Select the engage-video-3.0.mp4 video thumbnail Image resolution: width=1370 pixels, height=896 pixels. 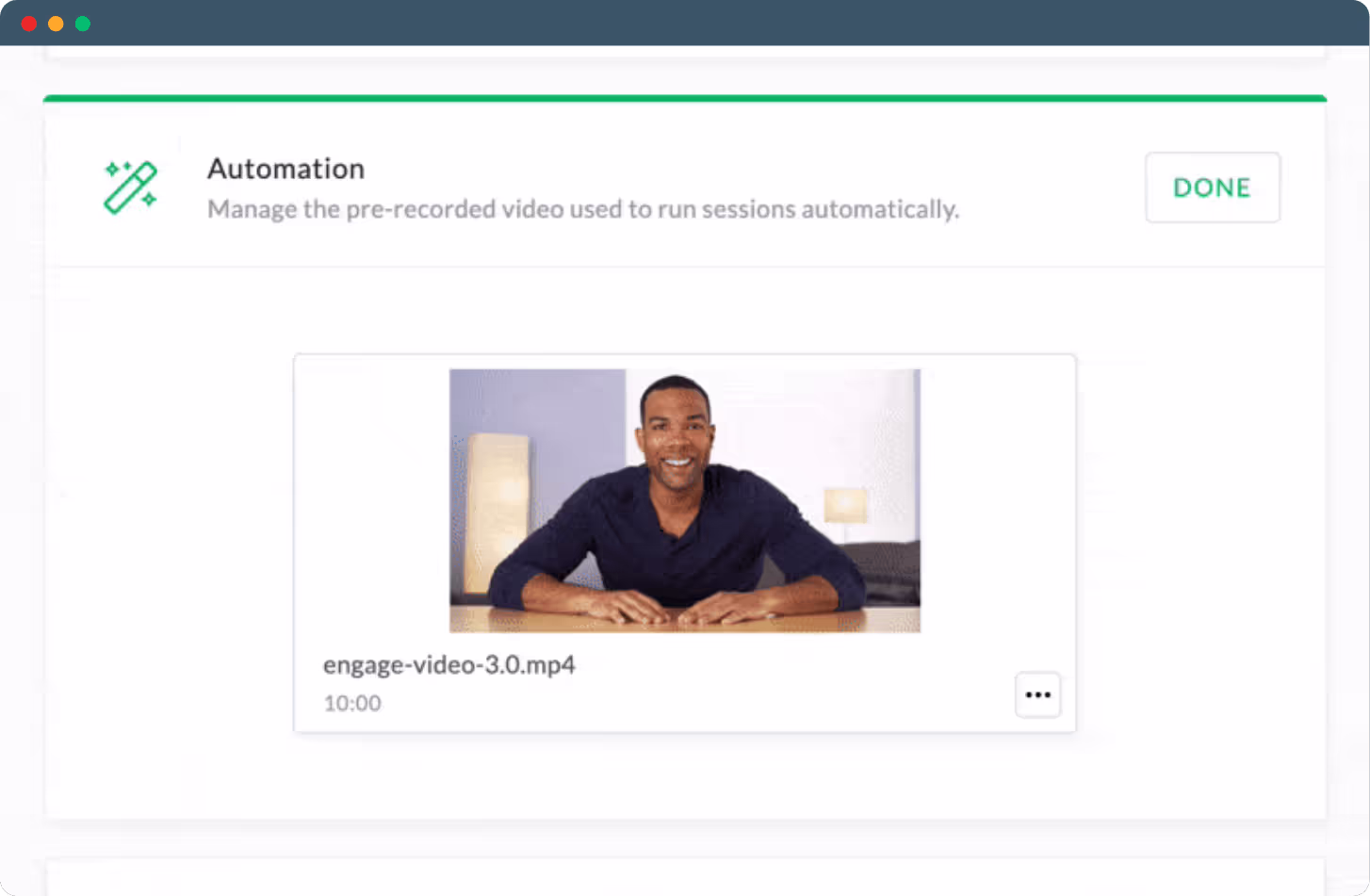click(x=685, y=500)
